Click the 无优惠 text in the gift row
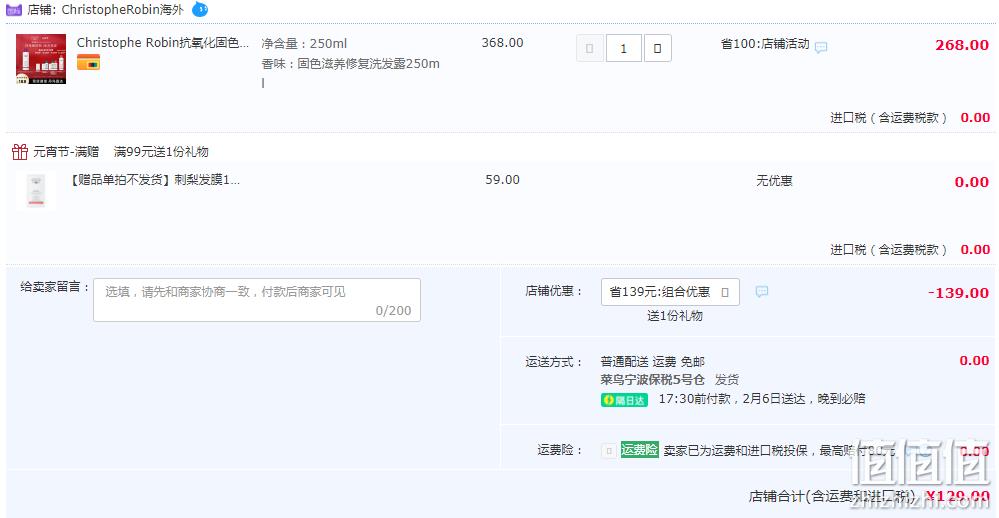 774,181
